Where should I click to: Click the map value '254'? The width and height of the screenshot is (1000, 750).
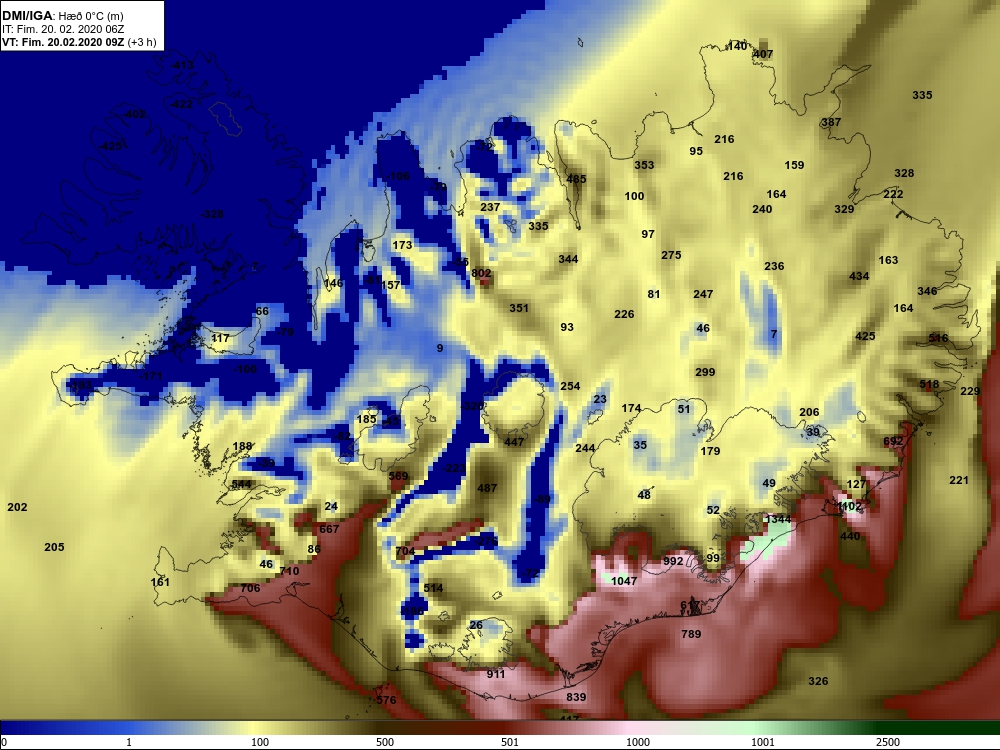point(570,386)
